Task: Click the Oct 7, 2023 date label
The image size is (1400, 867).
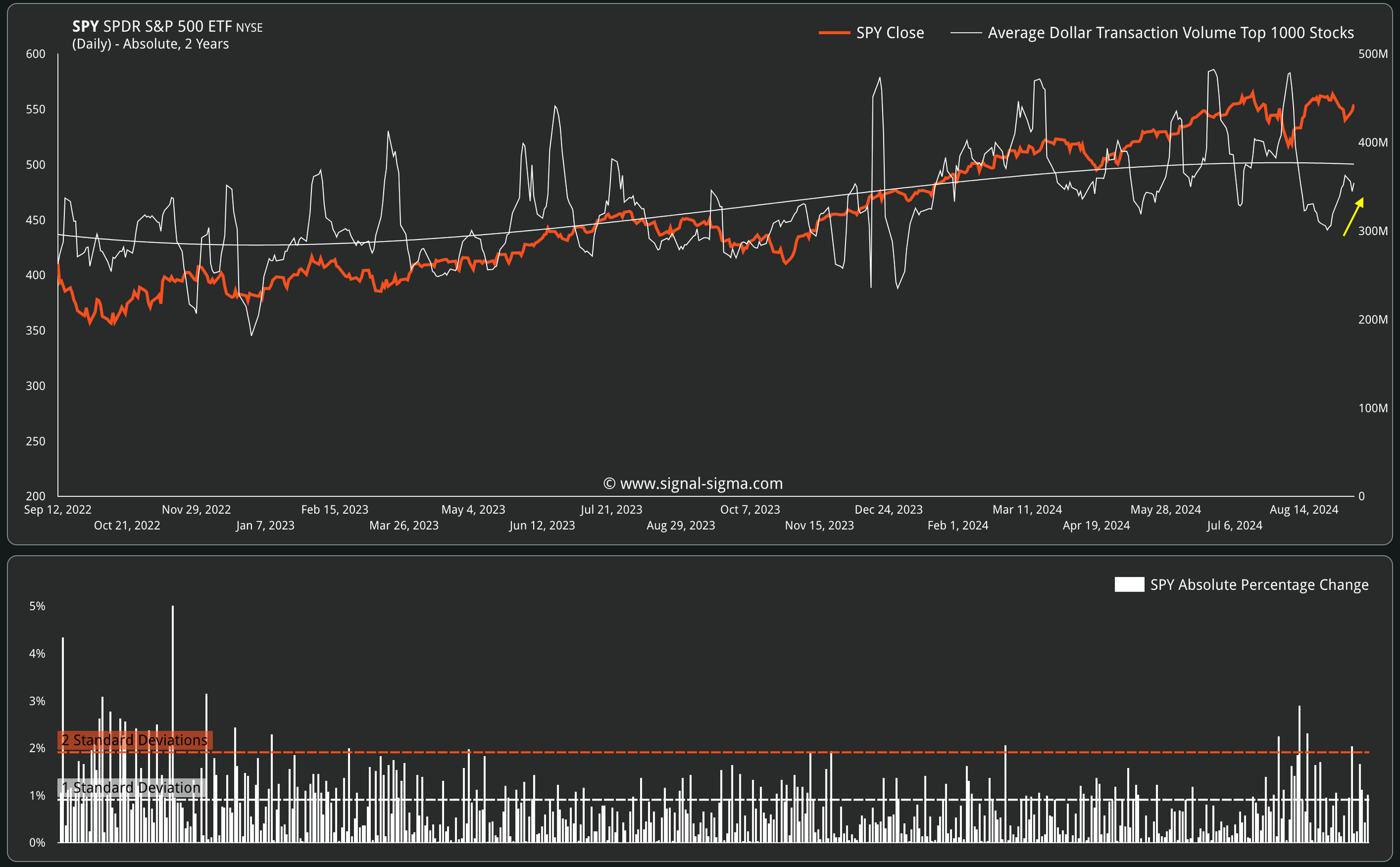Action: pyautogui.click(x=750, y=509)
